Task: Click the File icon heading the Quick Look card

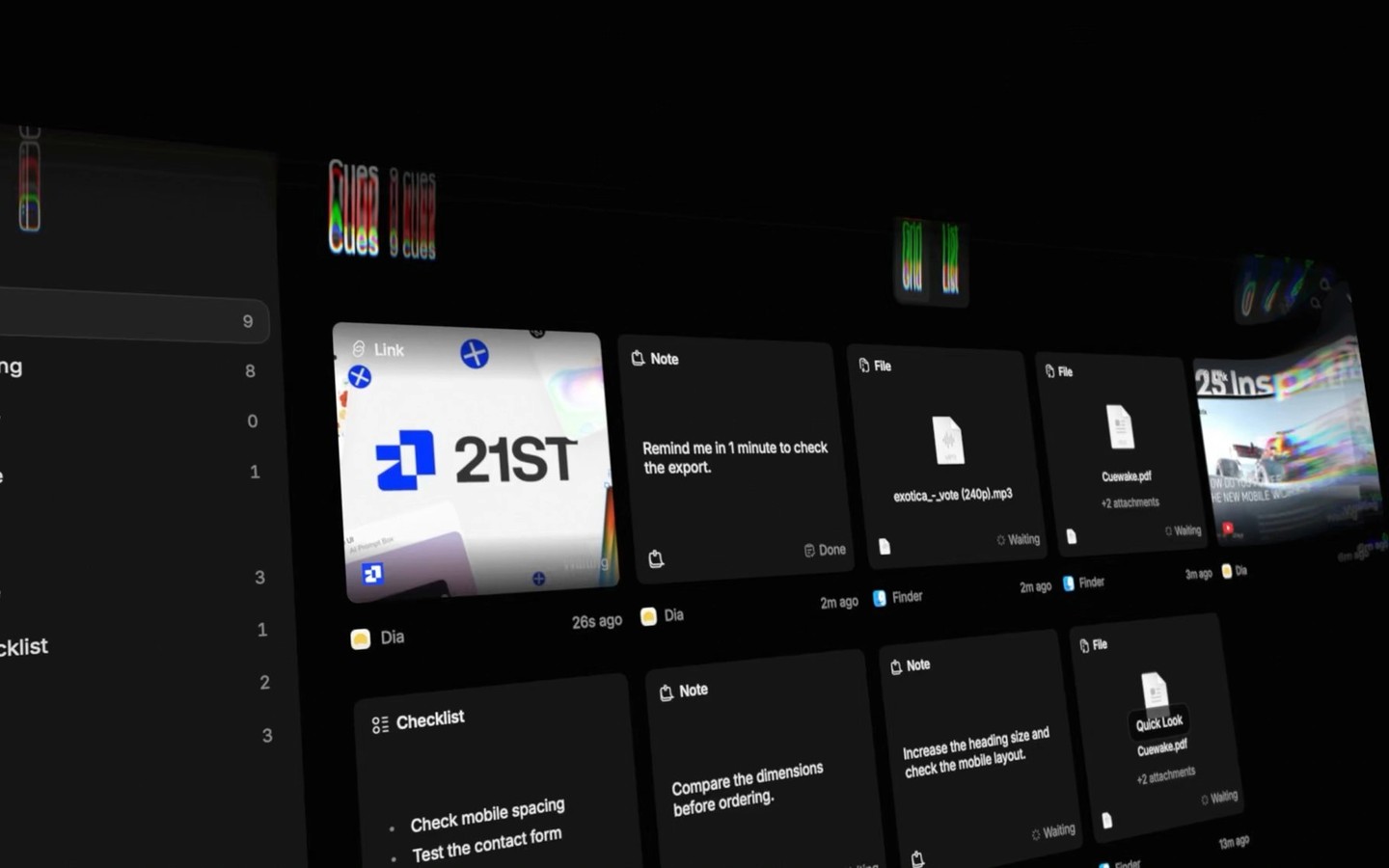Action: tap(1084, 645)
